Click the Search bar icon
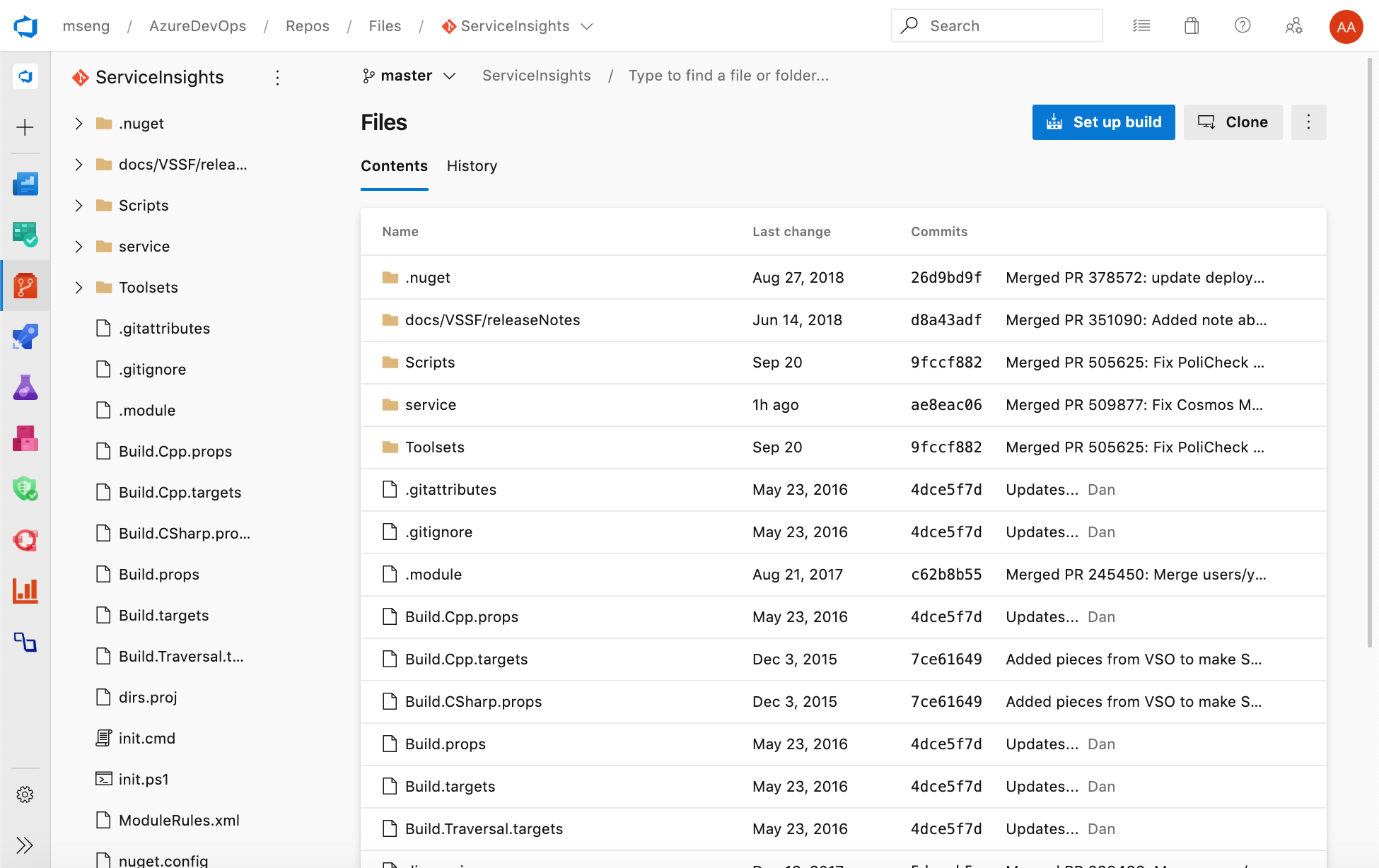The width and height of the screenshot is (1379, 868). pyautogui.click(x=910, y=25)
